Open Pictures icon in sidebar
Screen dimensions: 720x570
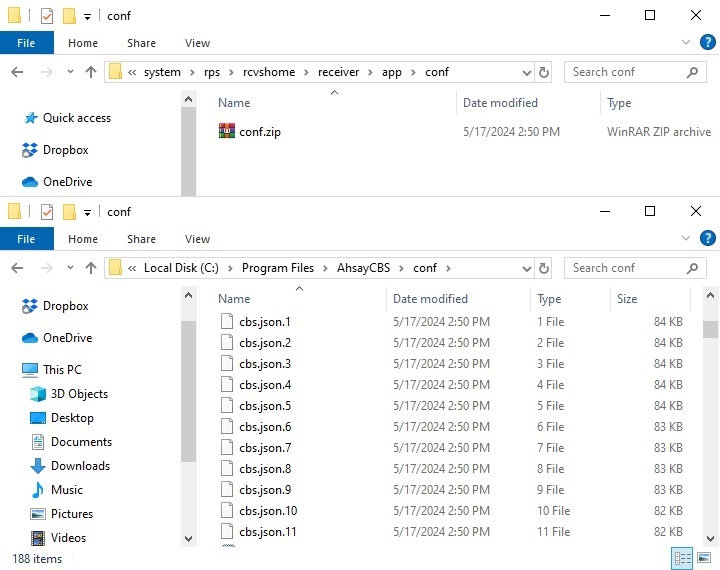(x=38, y=514)
